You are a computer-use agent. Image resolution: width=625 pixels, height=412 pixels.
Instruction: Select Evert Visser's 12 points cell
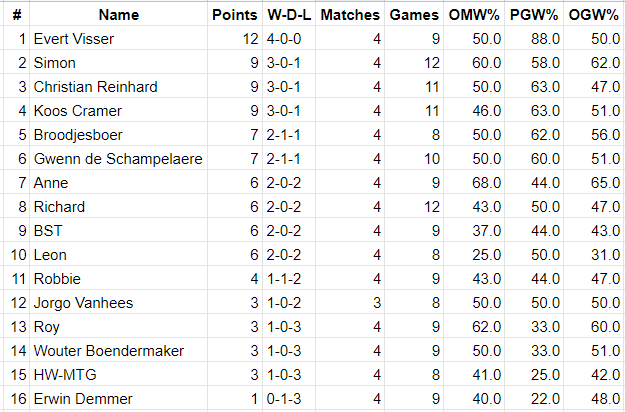235,39
